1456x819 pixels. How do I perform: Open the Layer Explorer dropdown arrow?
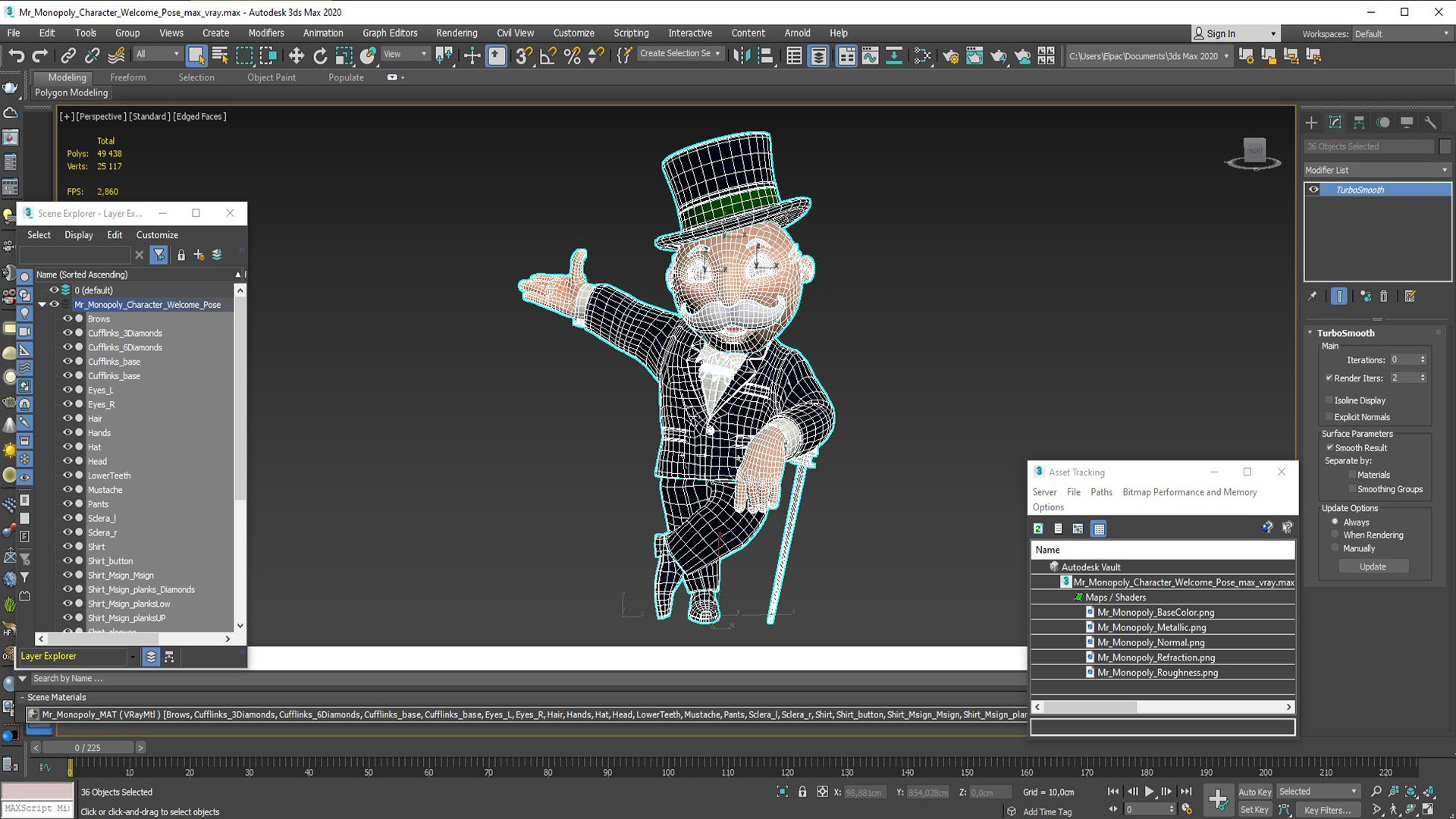(x=133, y=657)
